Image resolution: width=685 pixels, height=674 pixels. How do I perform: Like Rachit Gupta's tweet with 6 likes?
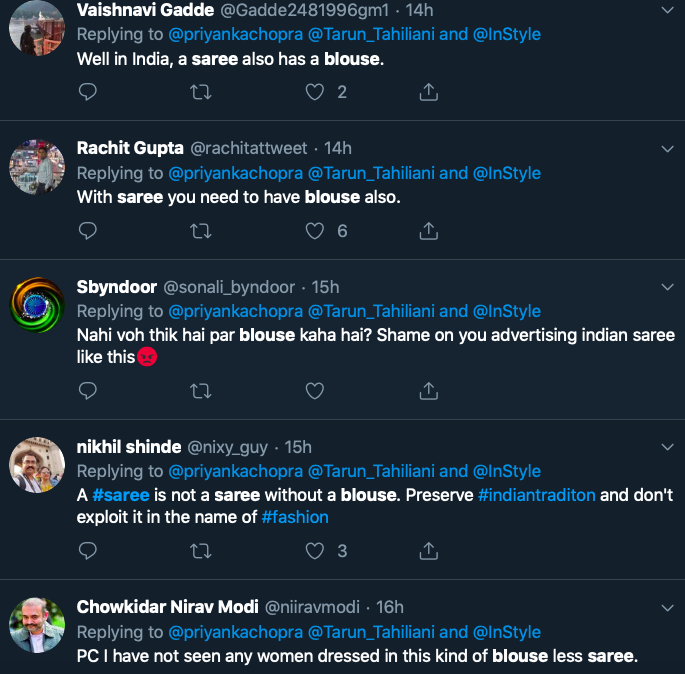coord(315,231)
